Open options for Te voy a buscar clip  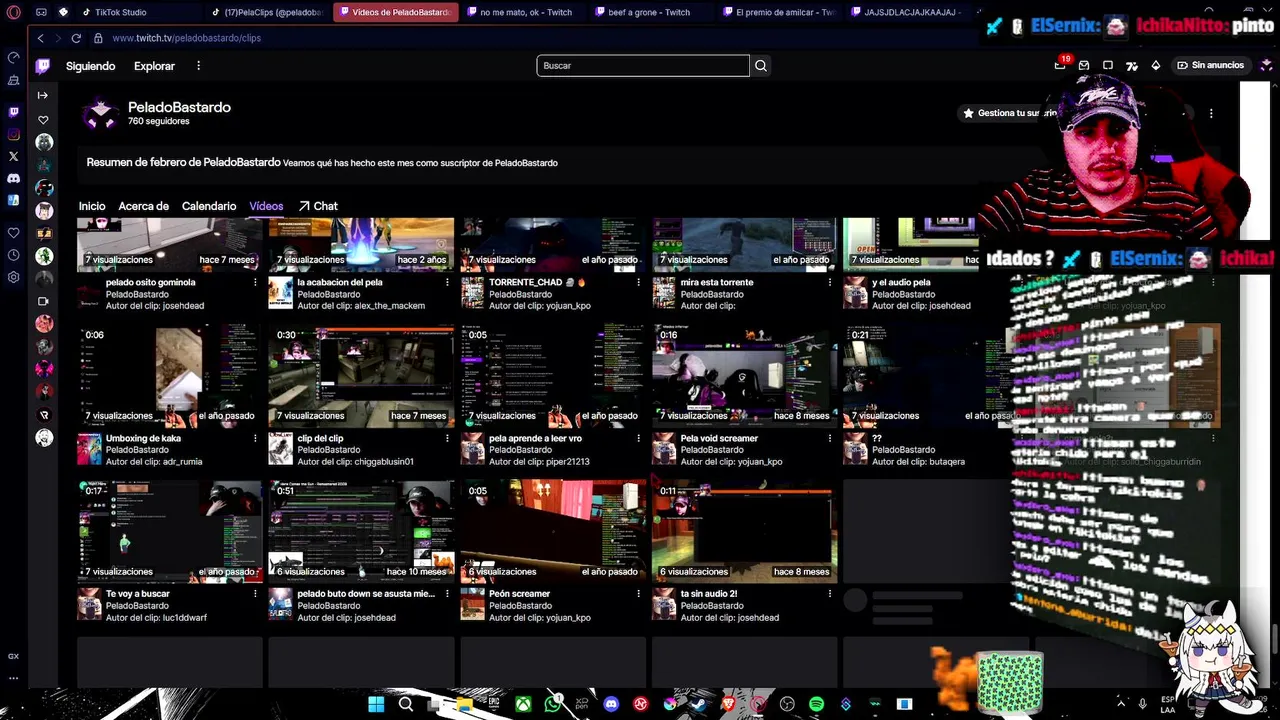(255, 594)
